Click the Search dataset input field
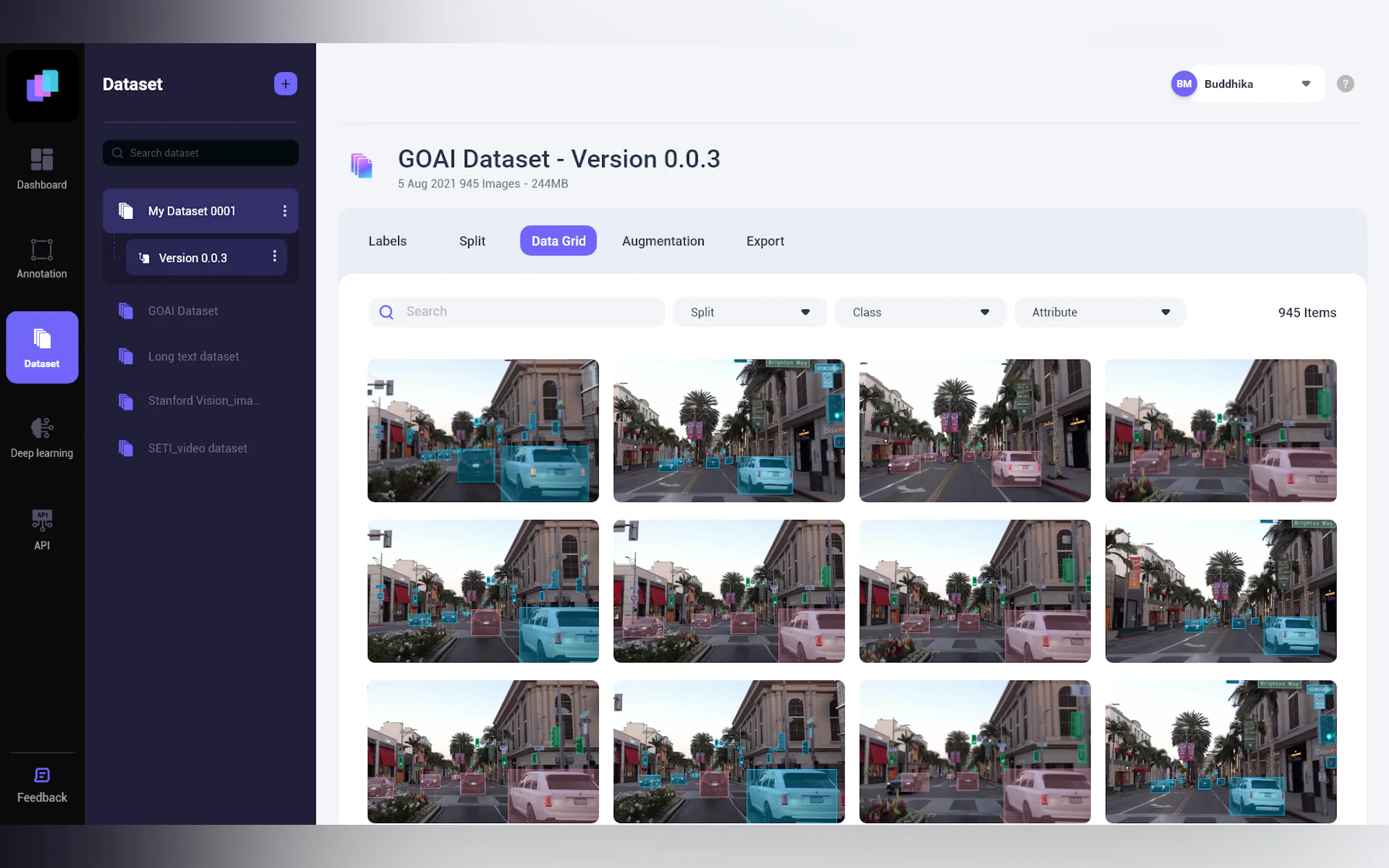The width and height of the screenshot is (1389, 868). (207, 153)
